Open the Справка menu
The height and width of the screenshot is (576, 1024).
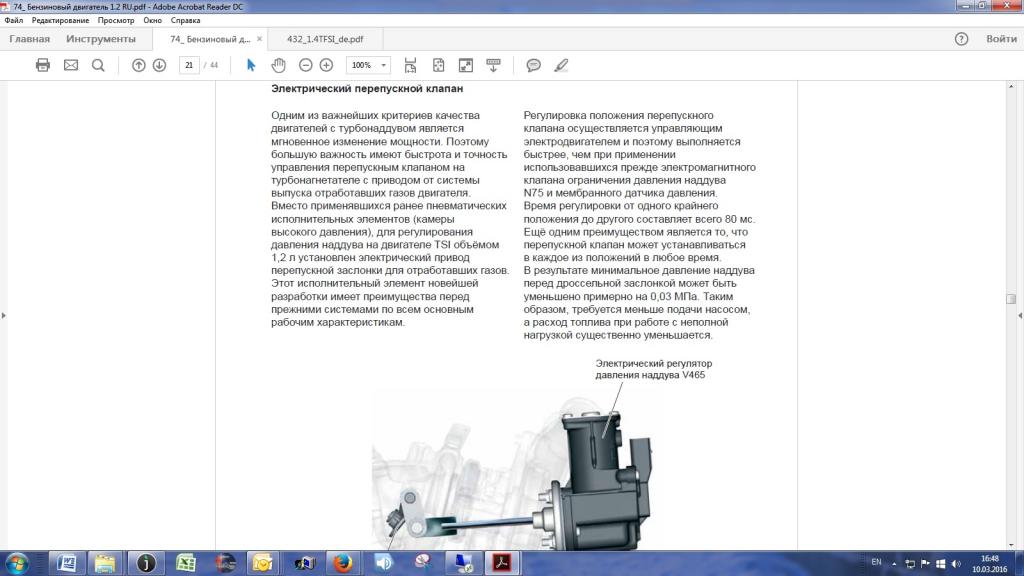(x=185, y=20)
